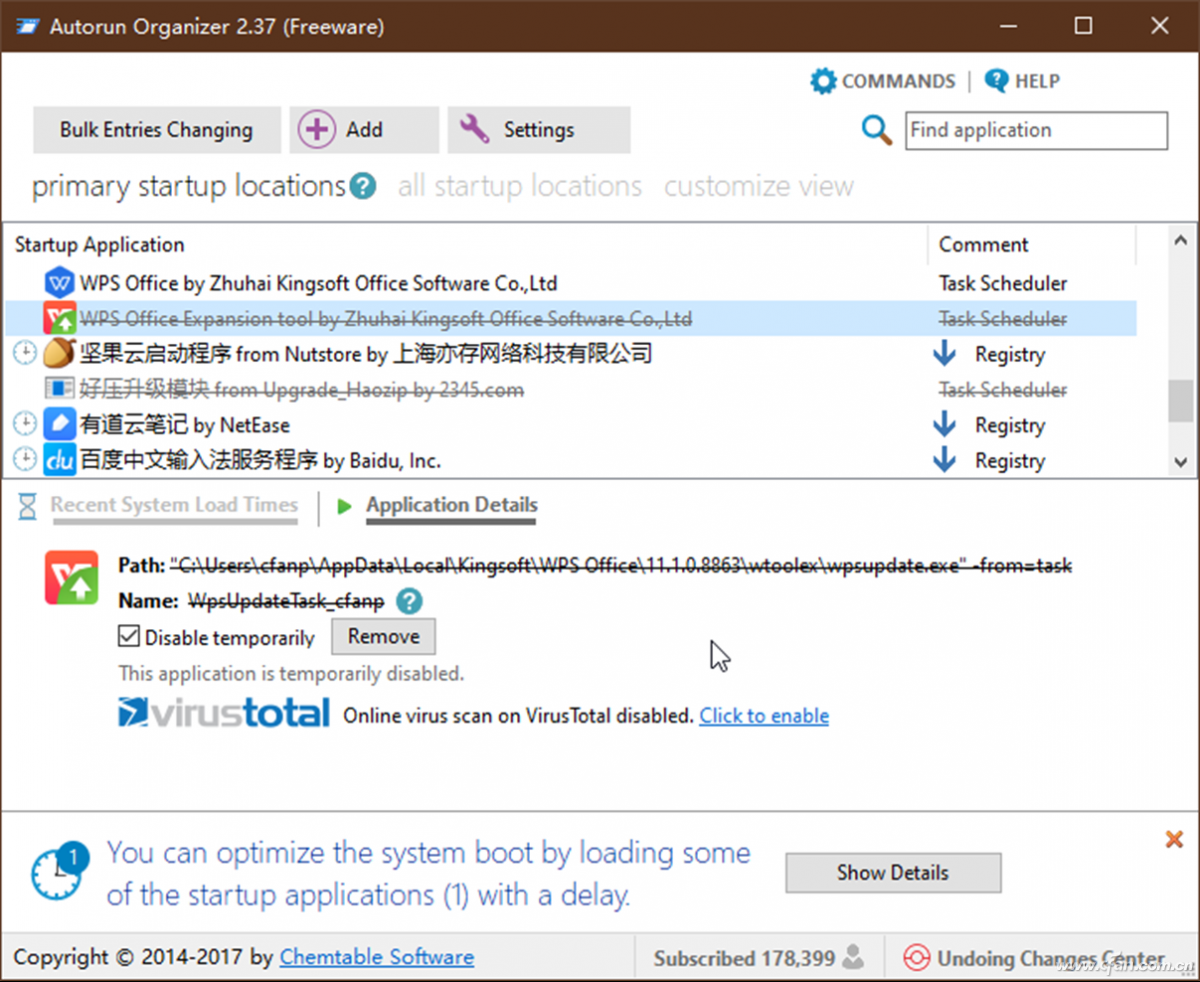Viewport: 1200px width, 982px height.
Task: Click the clock icon beside 坚果云启动程序
Action: pyautogui.click(x=25, y=354)
